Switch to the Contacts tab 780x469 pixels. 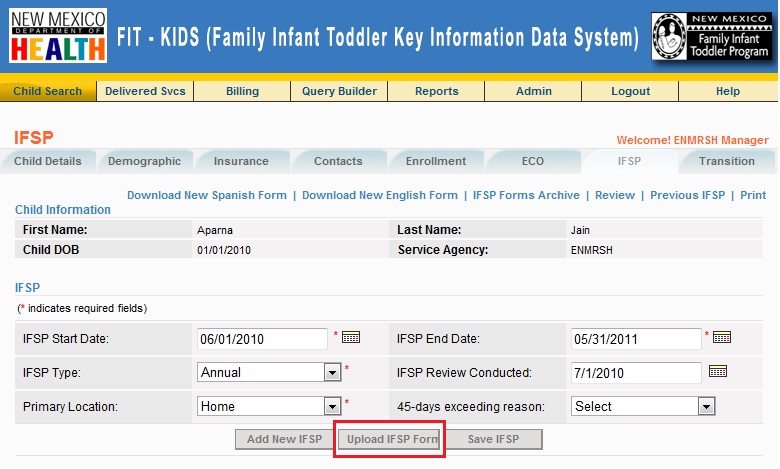click(x=338, y=161)
